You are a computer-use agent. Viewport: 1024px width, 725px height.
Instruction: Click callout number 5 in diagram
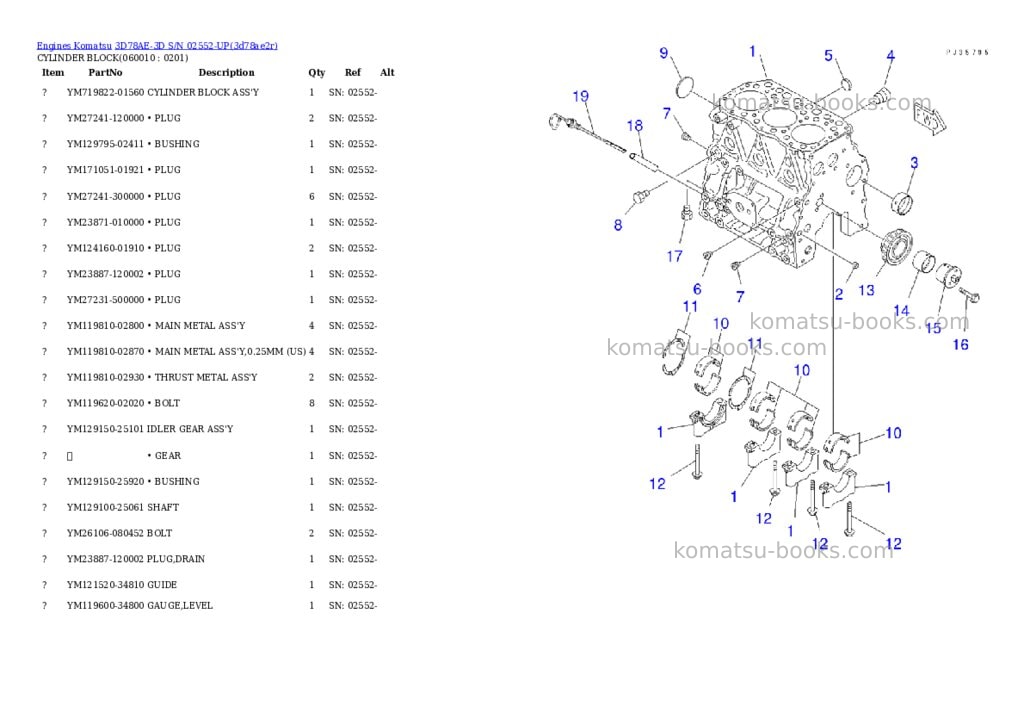pos(828,56)
